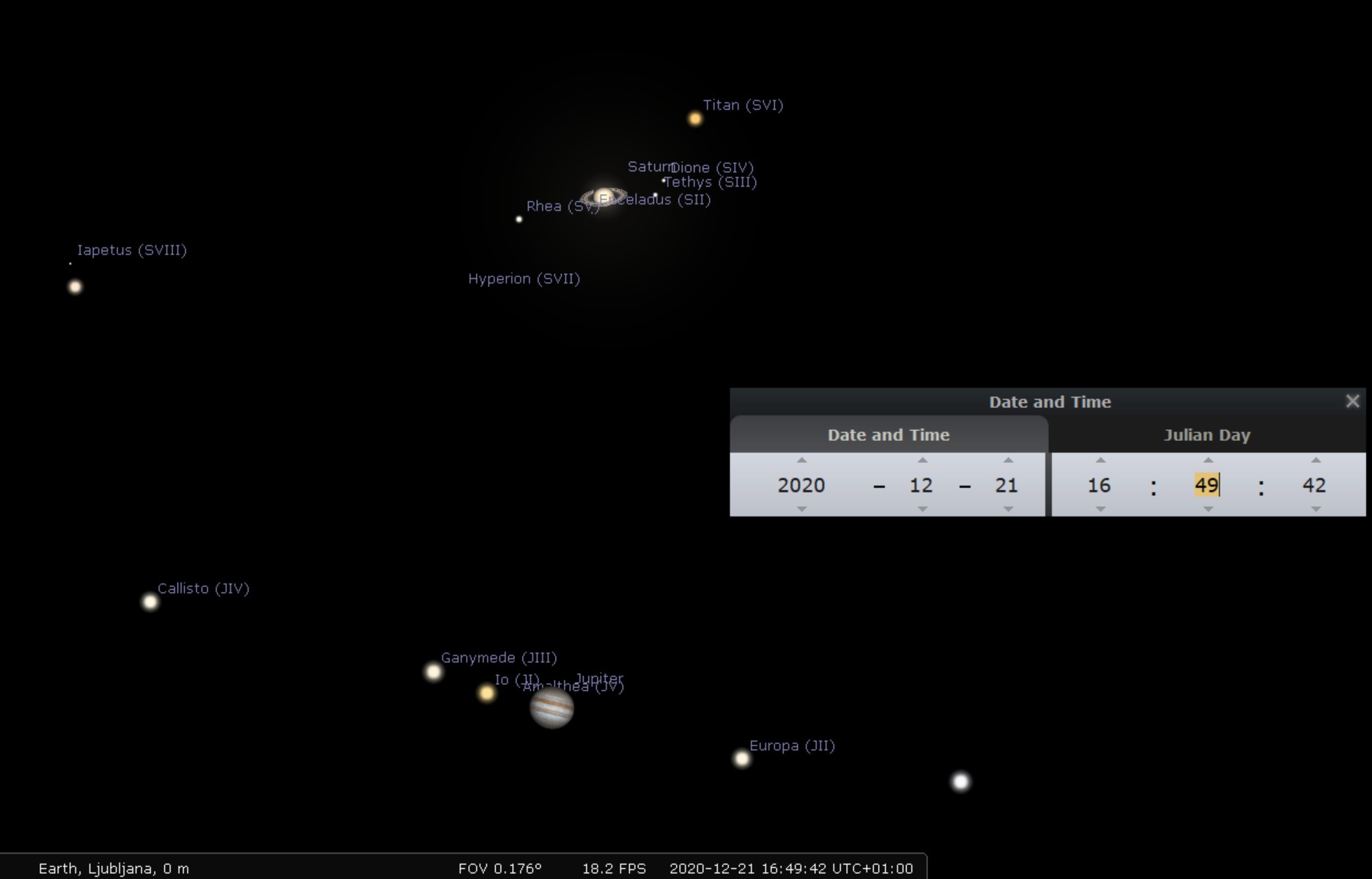
Task: Decrease minutes with the down arrow
Action: tap(1208, 508)
